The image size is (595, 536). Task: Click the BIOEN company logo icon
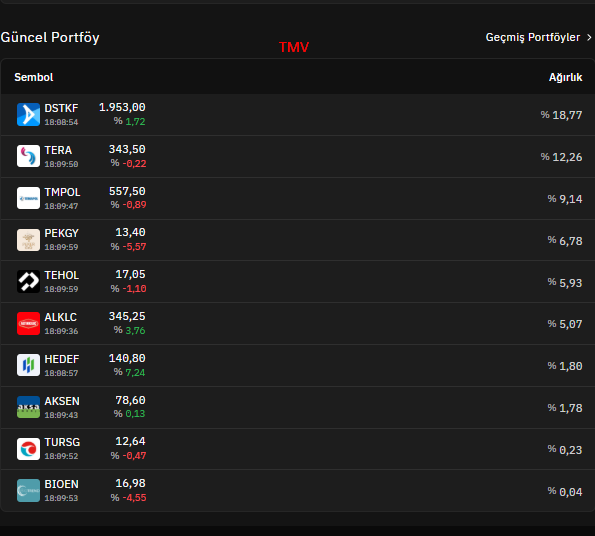tap(28, 490)
